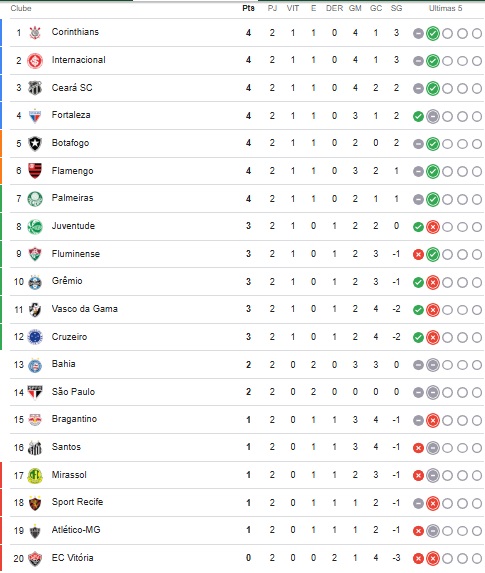Click Juventude's circled red loss icon
This screenshot has height=573, width=485.
coord(433,227)
